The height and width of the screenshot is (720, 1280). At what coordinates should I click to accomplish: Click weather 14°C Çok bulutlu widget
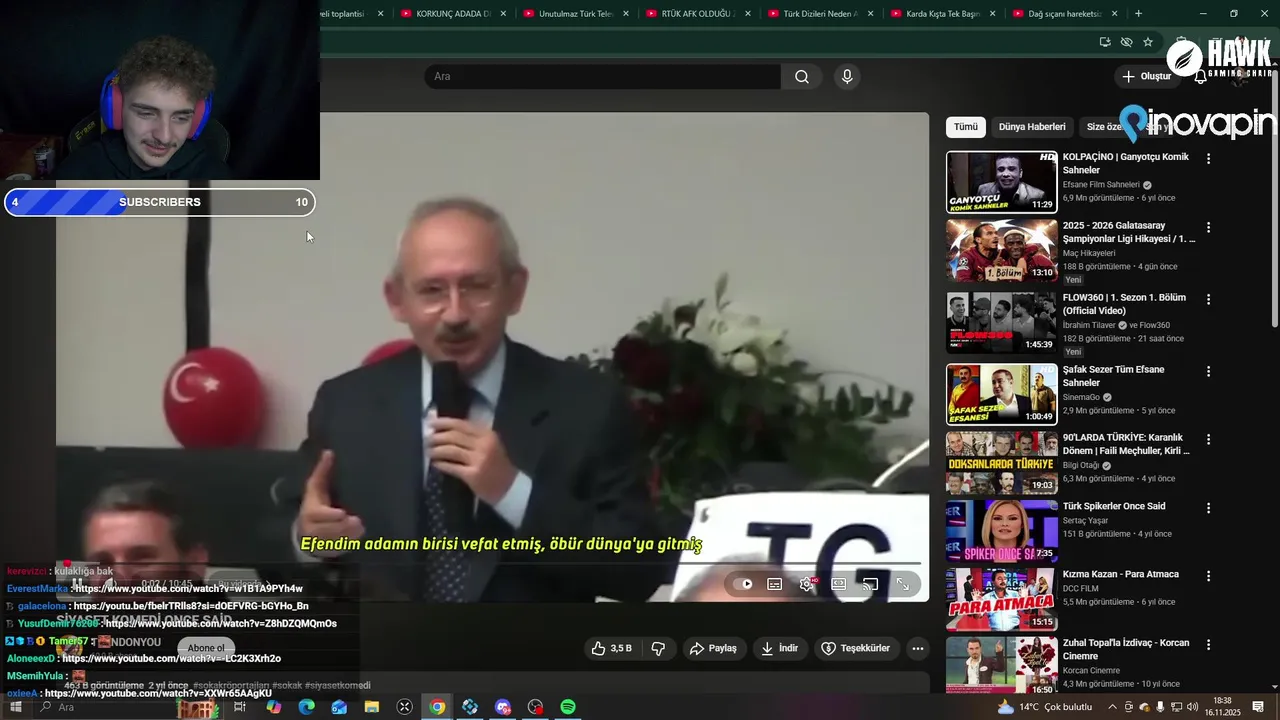point(1045,707)
